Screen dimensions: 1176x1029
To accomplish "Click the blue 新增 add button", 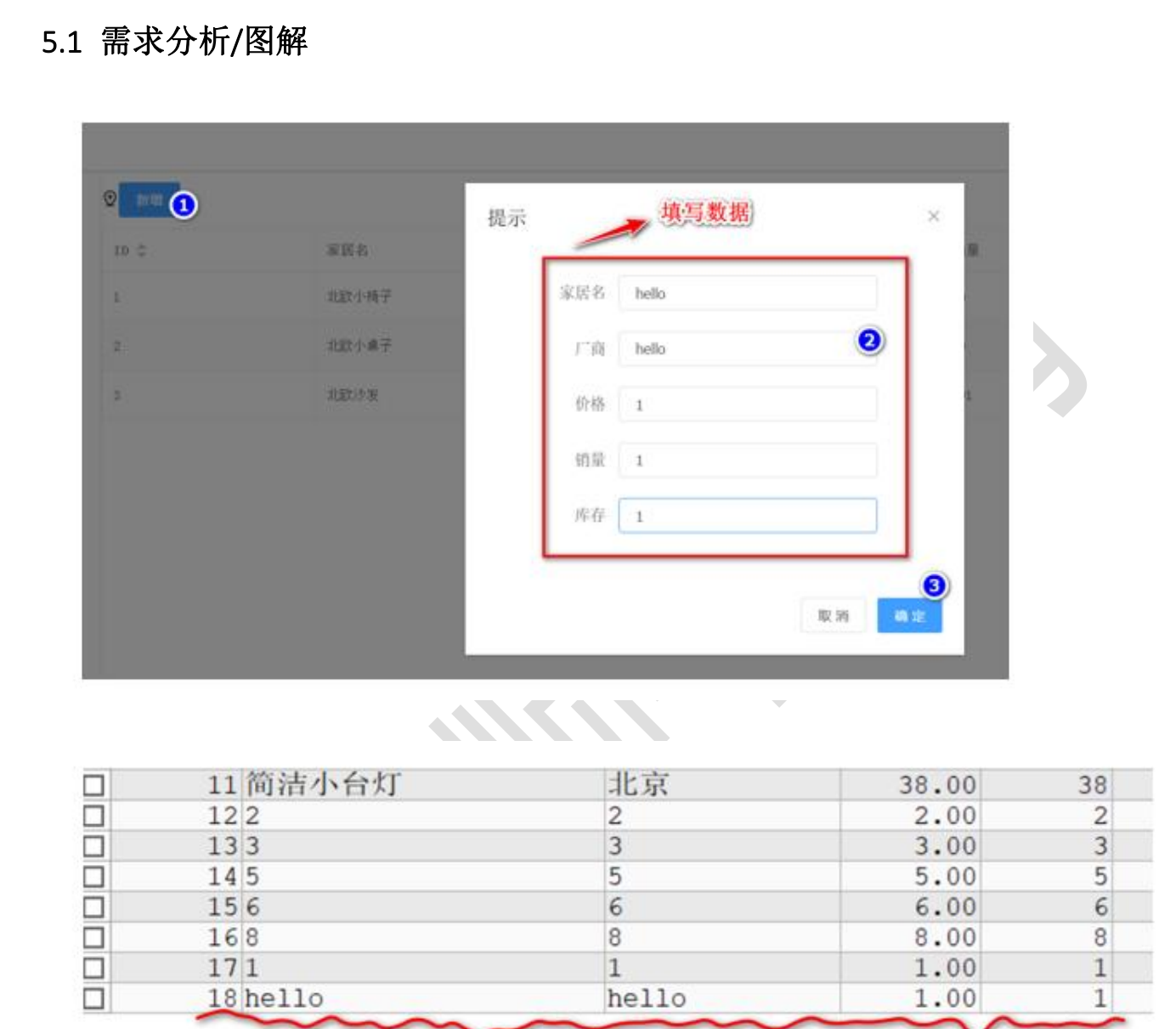I will point(150,200).
